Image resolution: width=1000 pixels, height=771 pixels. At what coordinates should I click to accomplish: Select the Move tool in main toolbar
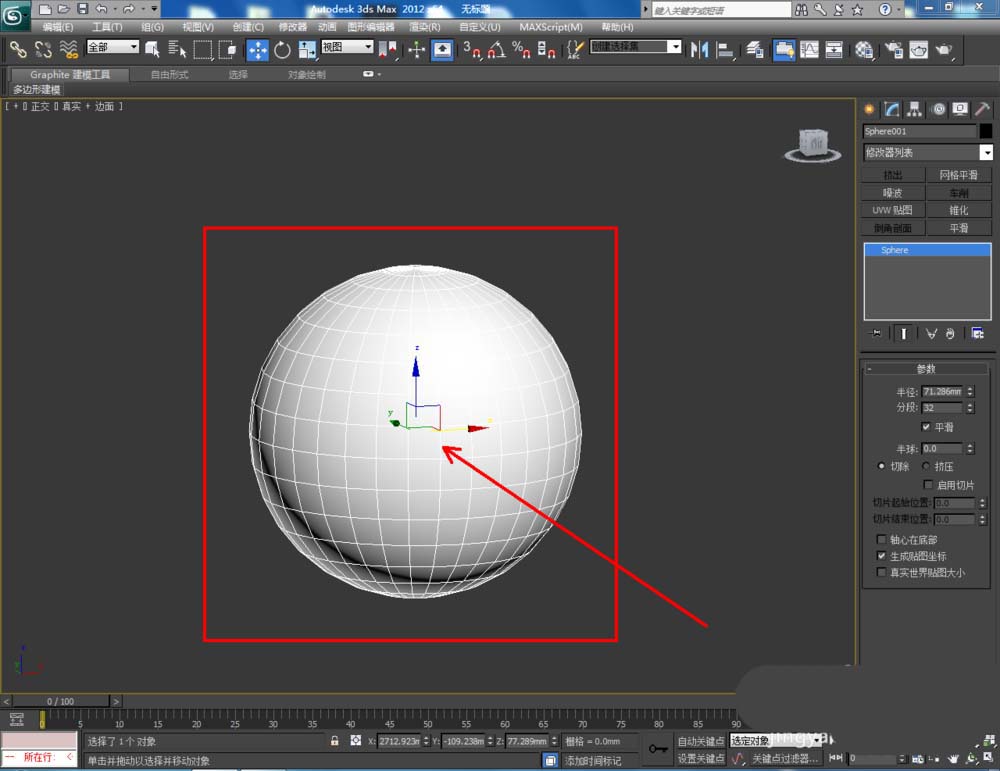(x=257, y=49)
